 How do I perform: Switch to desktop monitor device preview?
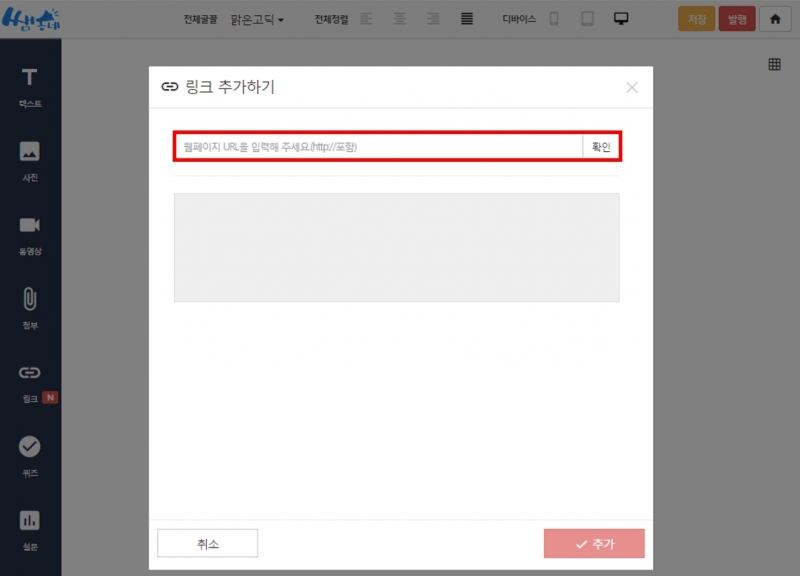621,19
